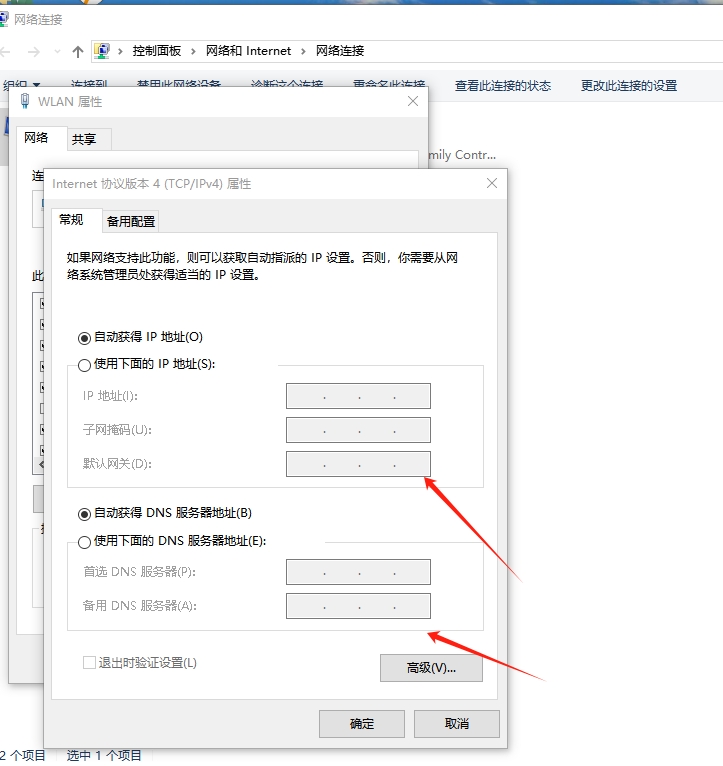Screen dimensions: 723x766
Task: Open the 高级(V)... settings button
Action: point(431,668)
